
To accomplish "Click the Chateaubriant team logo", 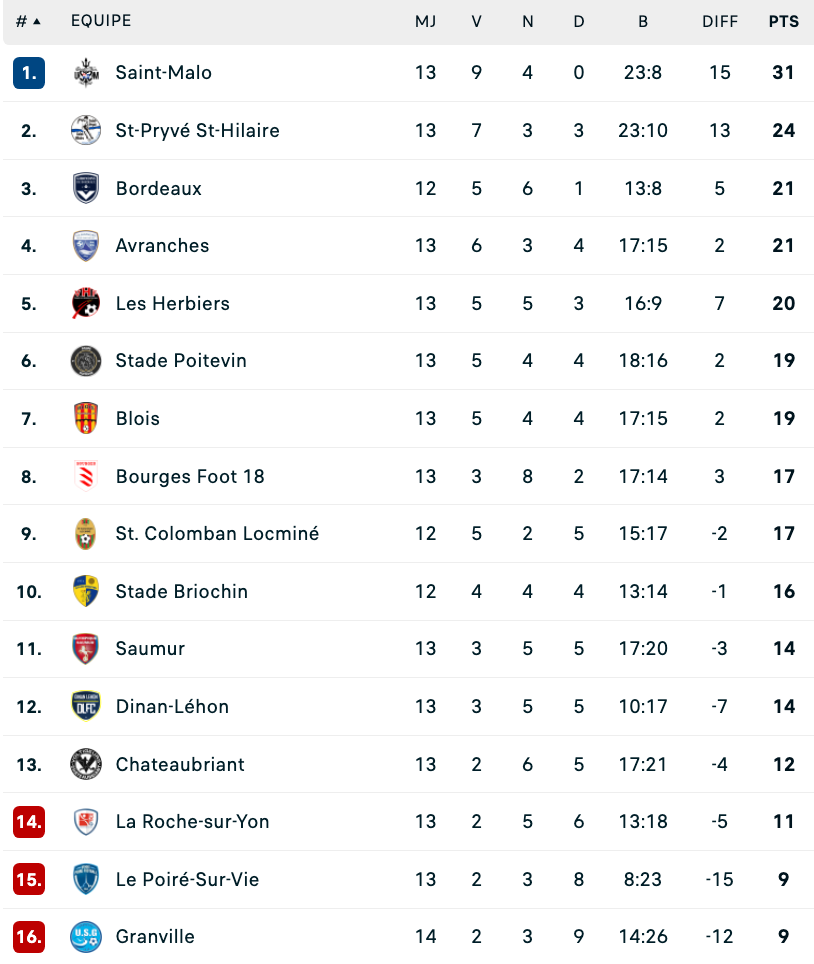I will pos(86,764).
